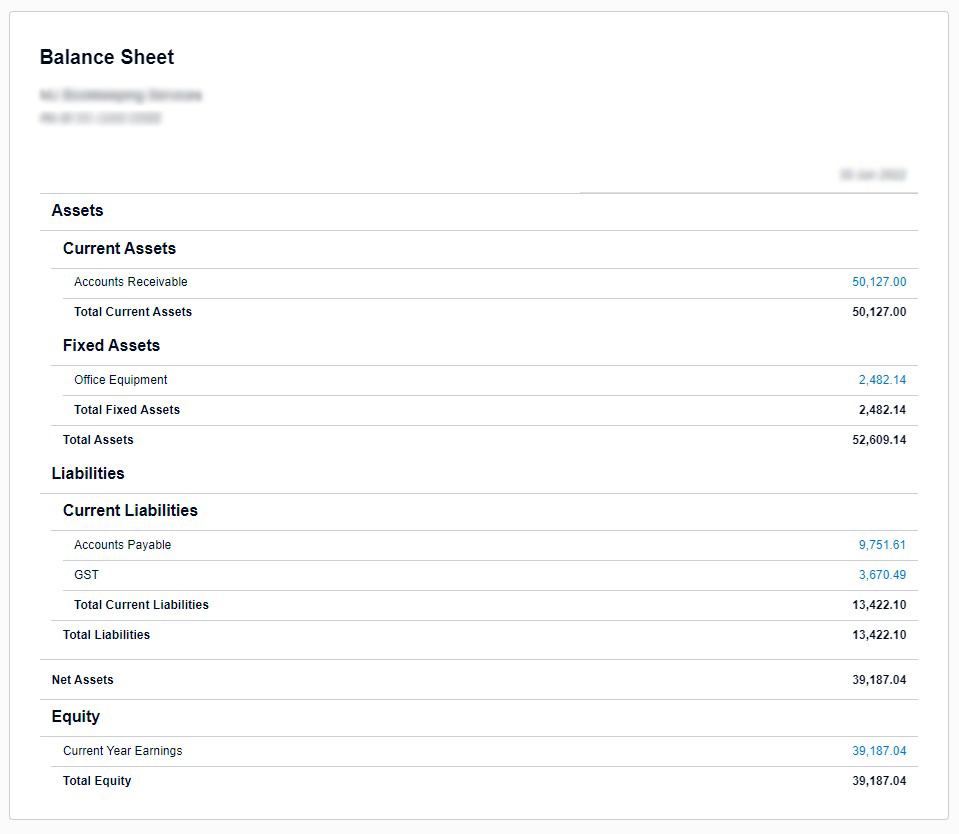Click the Total Assets value 52,609.14

pyautogui.click(x=879, y=440)
